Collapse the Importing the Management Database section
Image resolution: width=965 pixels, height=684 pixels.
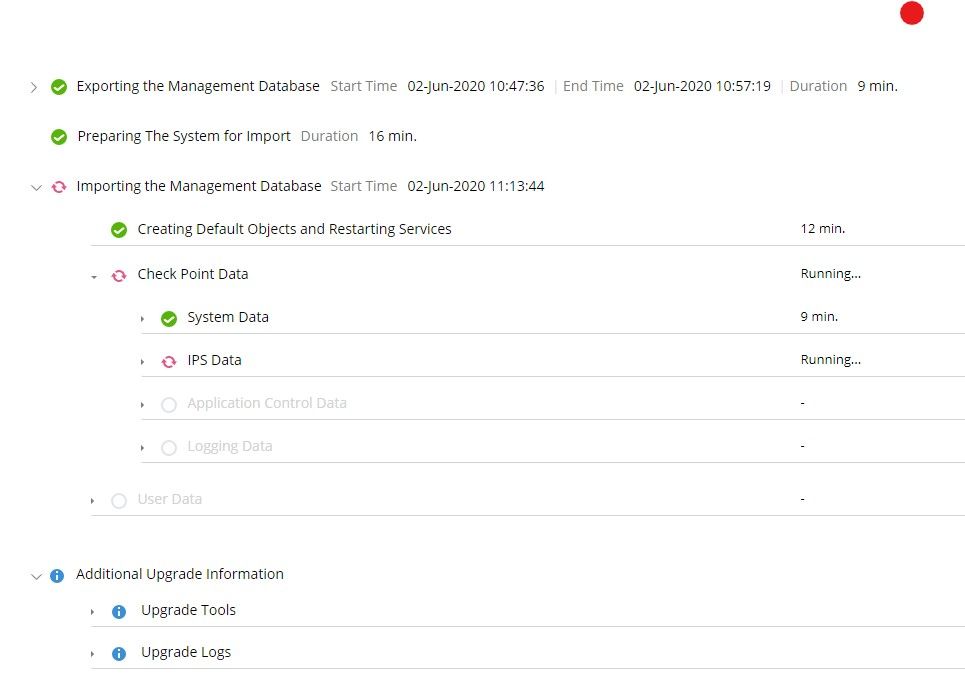click(36, 187)
